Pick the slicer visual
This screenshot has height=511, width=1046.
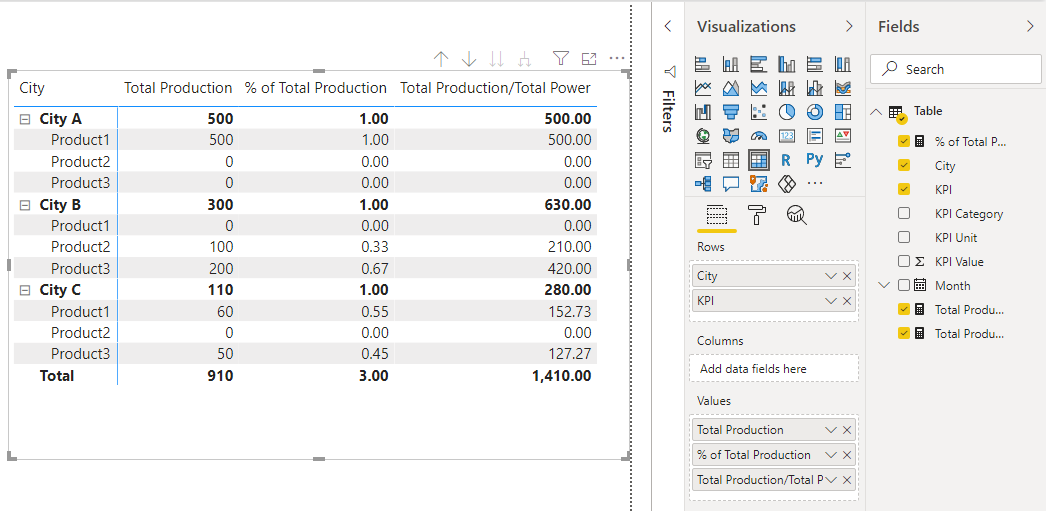pos(703,160)
